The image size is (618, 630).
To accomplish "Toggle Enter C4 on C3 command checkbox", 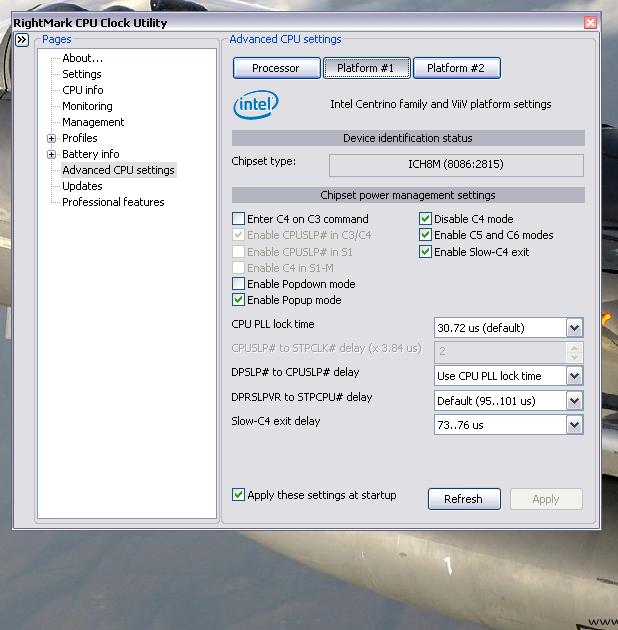I will tap(238, 219).
